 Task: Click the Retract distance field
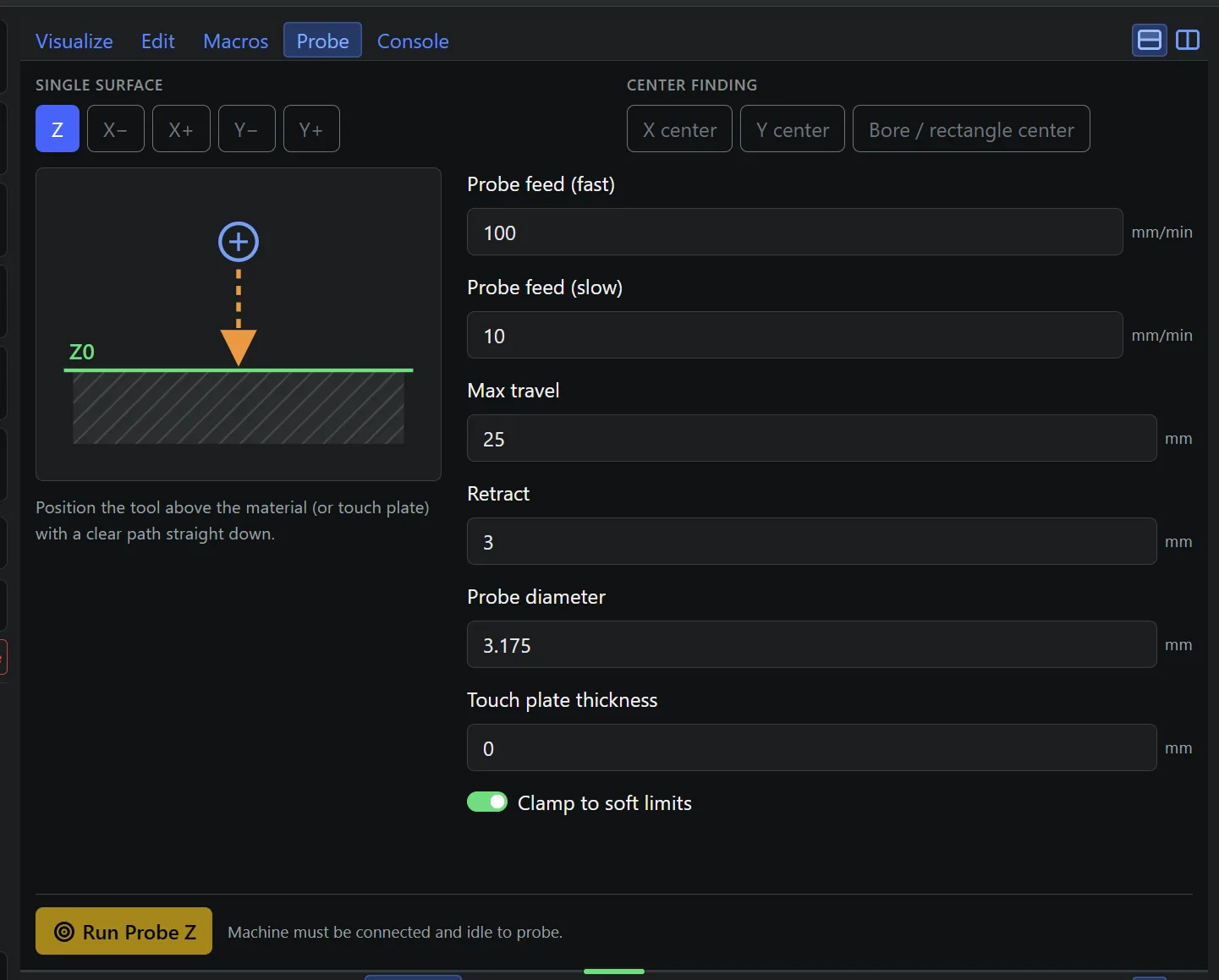[812, 541]
